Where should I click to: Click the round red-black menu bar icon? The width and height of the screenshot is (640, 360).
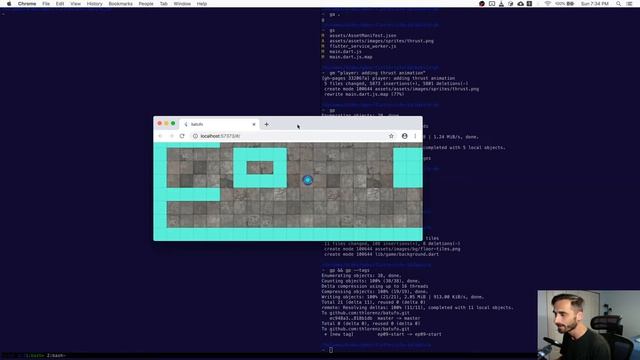tap(482, 4)
